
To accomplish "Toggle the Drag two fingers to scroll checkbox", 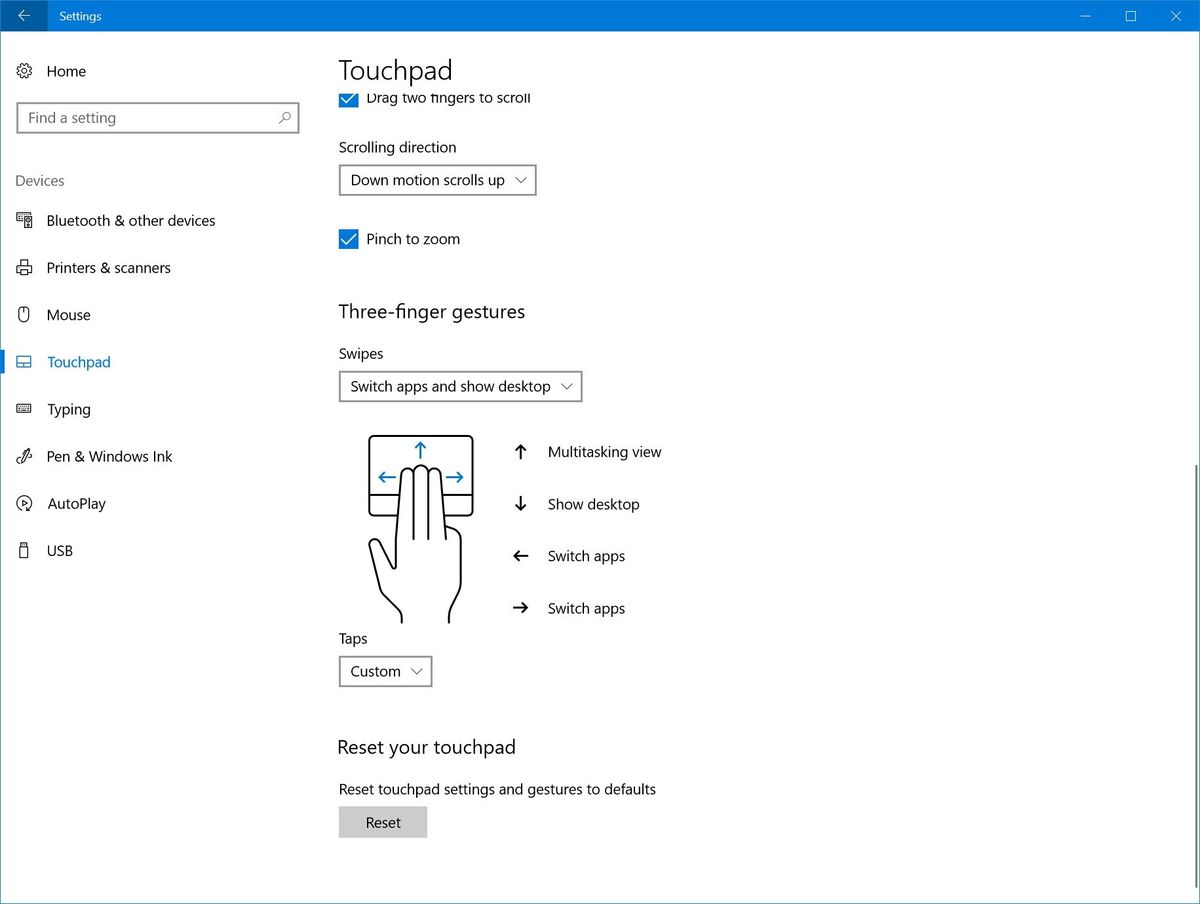I will (348, 99).
